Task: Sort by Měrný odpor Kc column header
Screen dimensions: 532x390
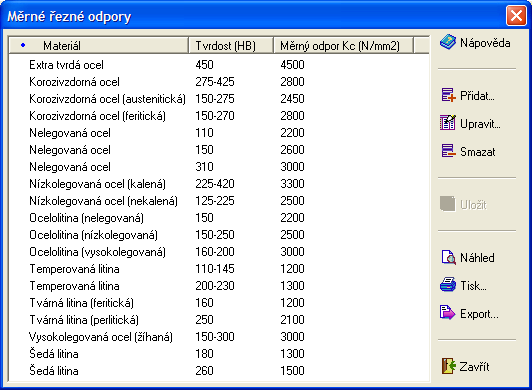Action: click(343, 45)
